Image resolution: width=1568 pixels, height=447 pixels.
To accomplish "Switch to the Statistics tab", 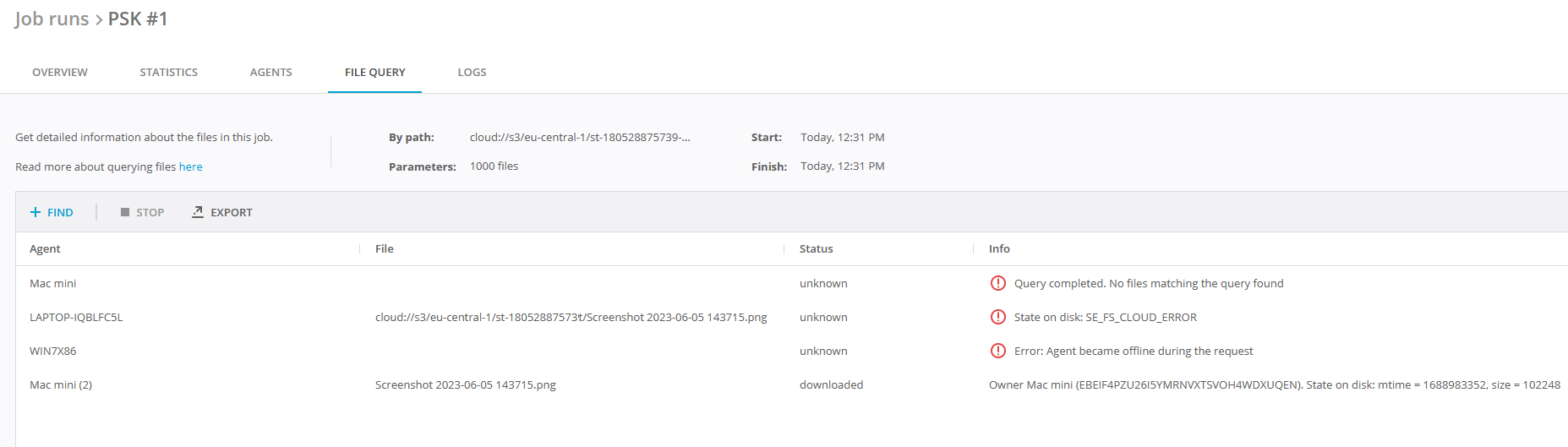I will point(168,72).
